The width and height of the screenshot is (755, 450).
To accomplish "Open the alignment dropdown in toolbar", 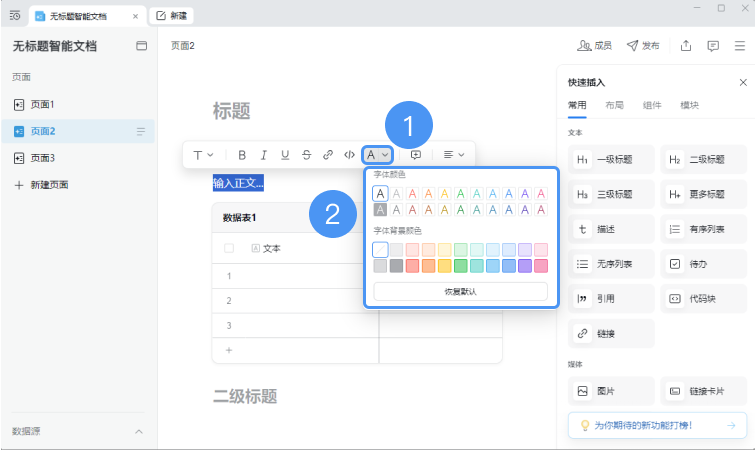I will pos(454,155).
